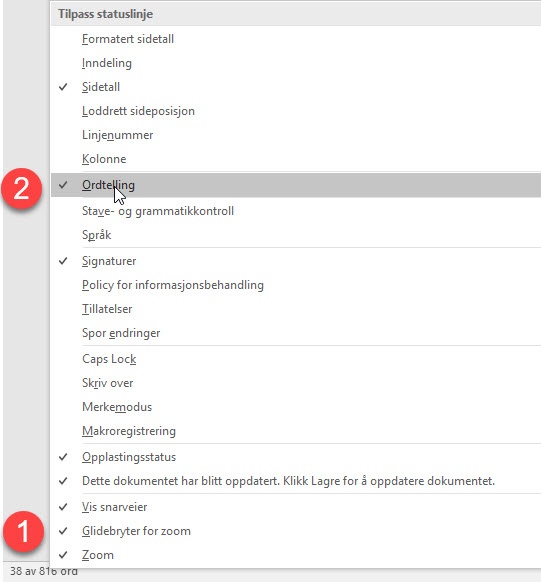Turn on Loddrett sideposisjon

296,111
